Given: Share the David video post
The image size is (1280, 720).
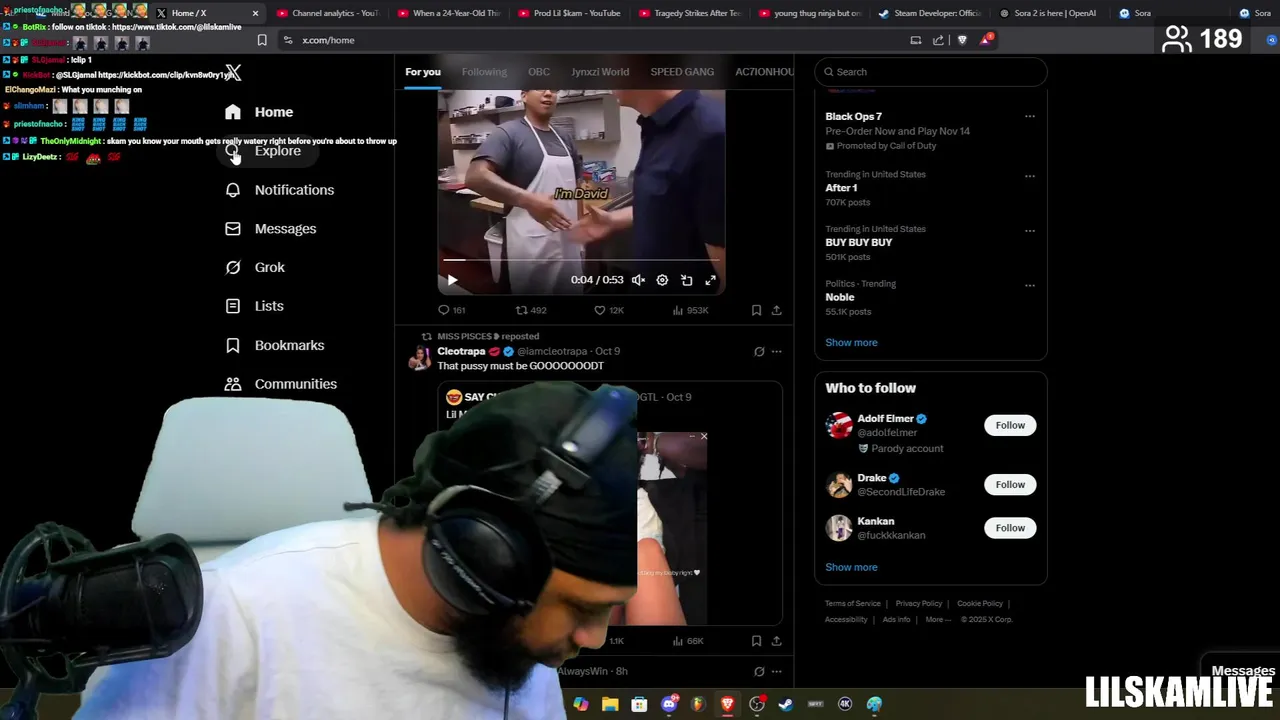Looking at the screenshot, I should coord(776,310).
